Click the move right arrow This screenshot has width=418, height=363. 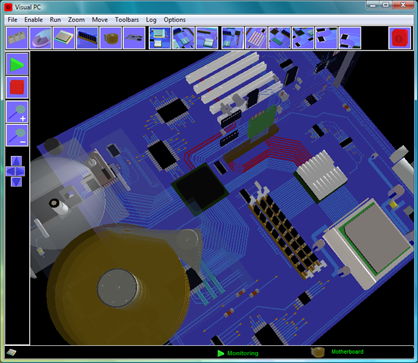pos(21,171)
